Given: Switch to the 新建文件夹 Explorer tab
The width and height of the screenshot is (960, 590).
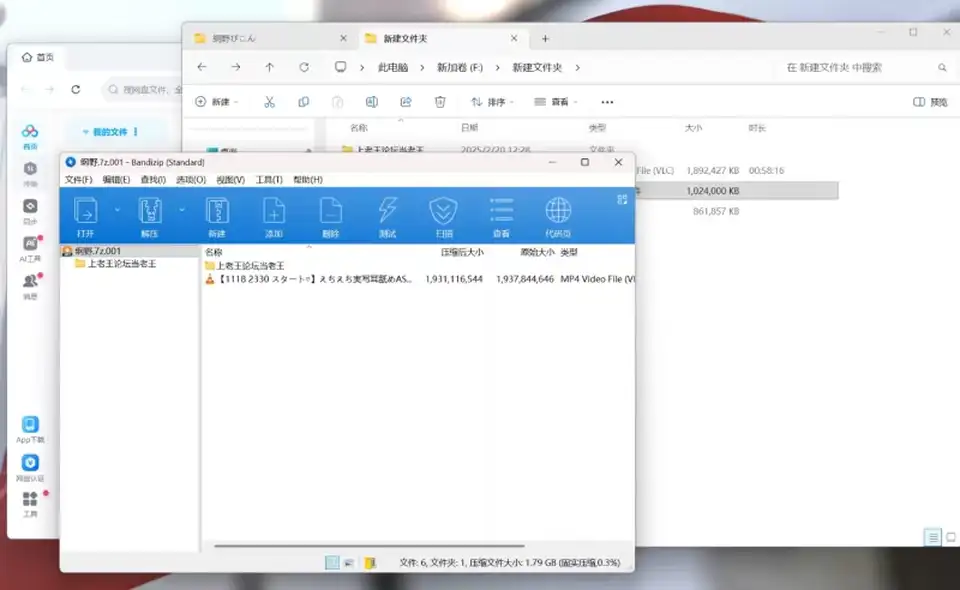Looking at the screenshot, I should click(x=405, y=39).
